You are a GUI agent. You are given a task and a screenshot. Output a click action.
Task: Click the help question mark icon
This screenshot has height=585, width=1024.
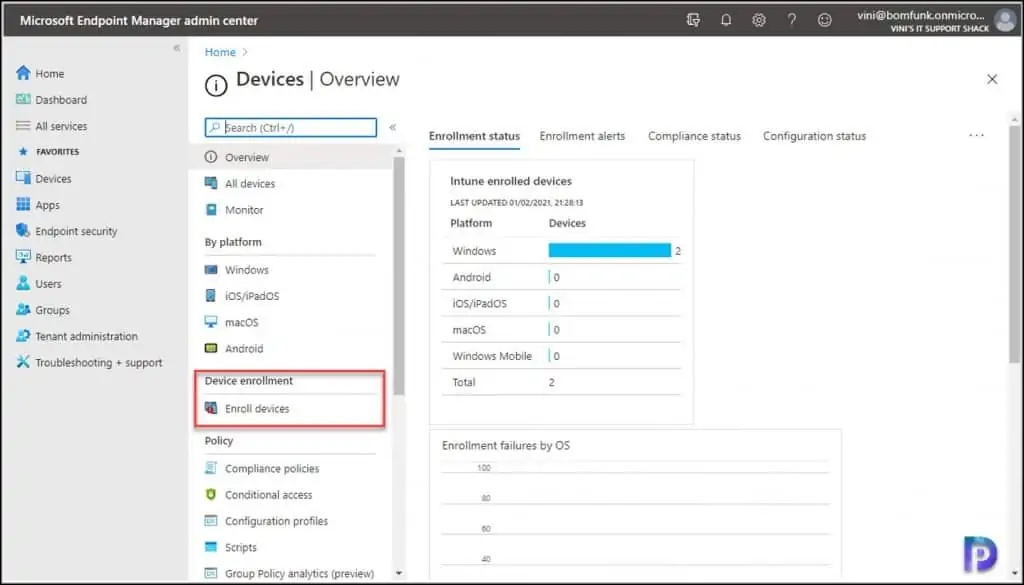point(792,20)
